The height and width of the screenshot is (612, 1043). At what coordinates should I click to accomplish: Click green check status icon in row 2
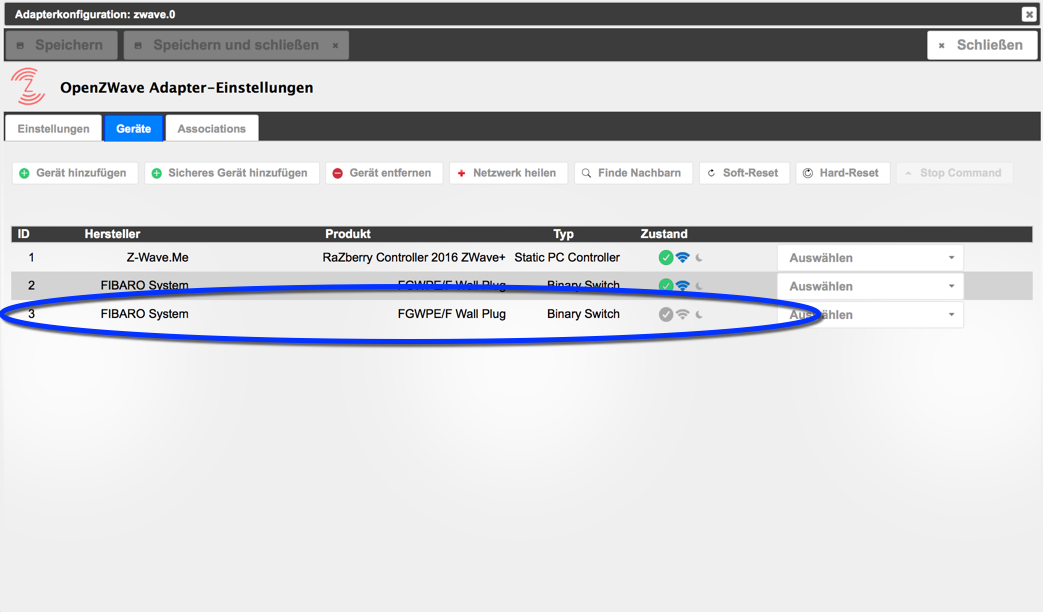[x=666, y=286]
